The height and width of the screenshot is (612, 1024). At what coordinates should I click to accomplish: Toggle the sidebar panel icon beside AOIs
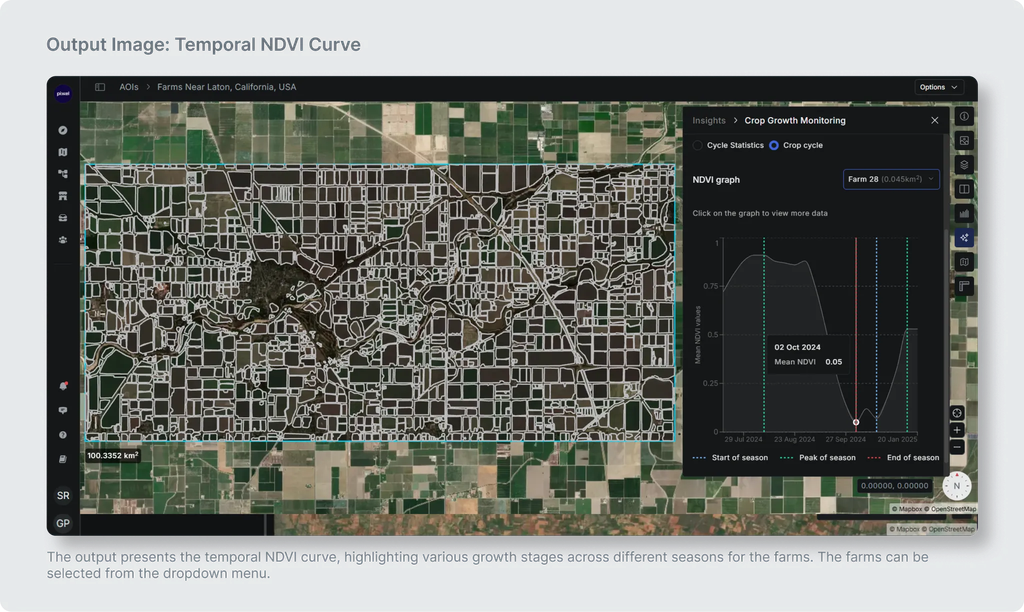tap(100, 87)
